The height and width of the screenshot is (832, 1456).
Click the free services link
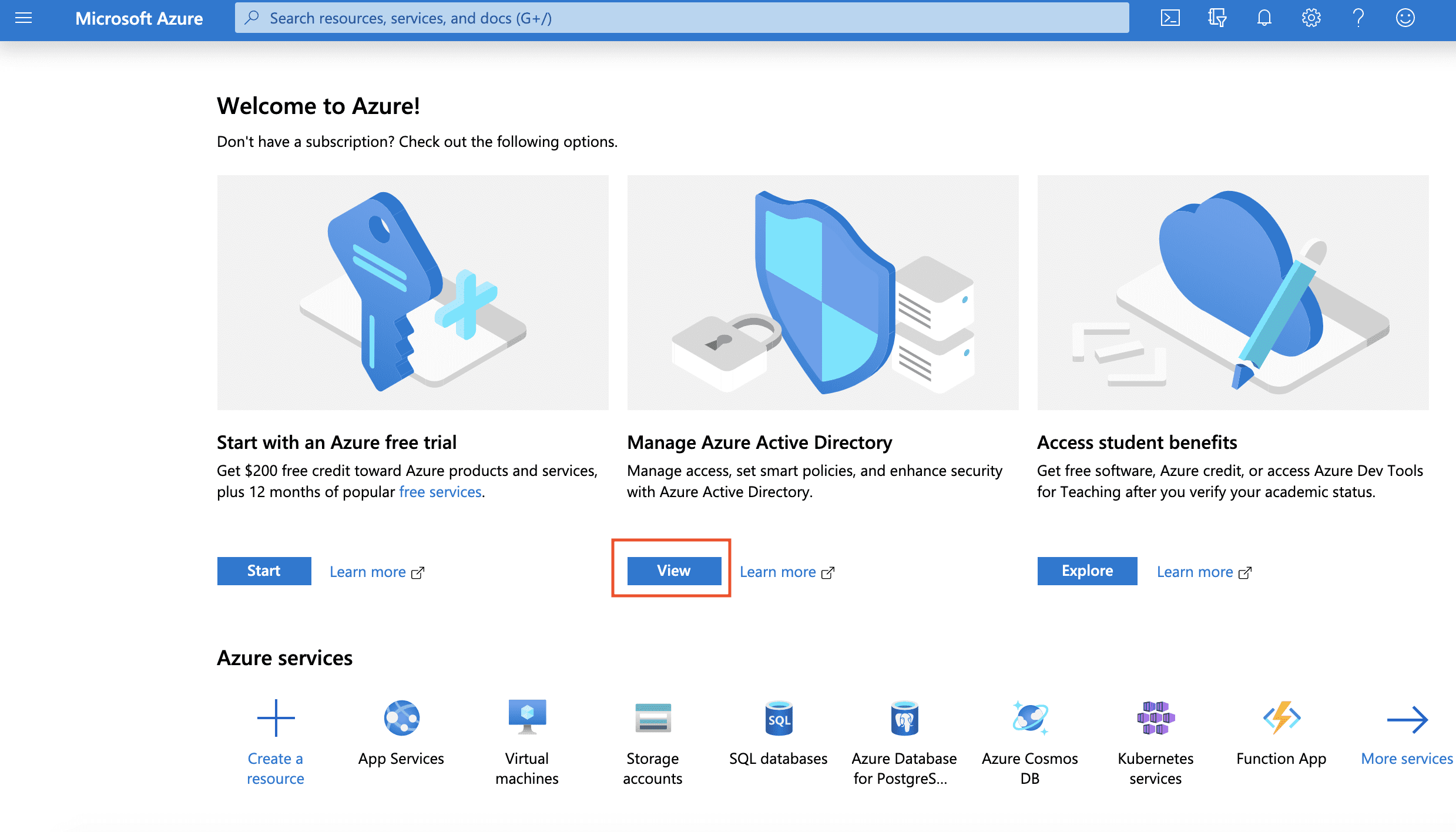[440, 492]
